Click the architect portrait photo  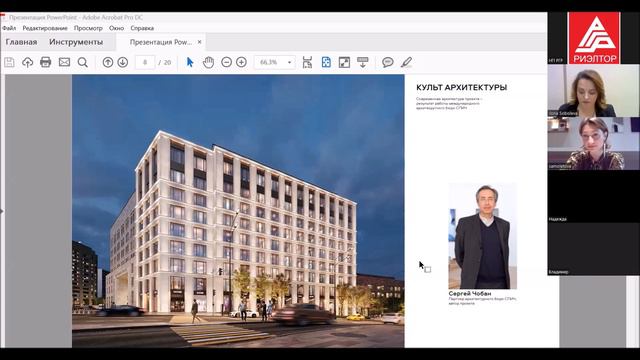coord(482,236)
